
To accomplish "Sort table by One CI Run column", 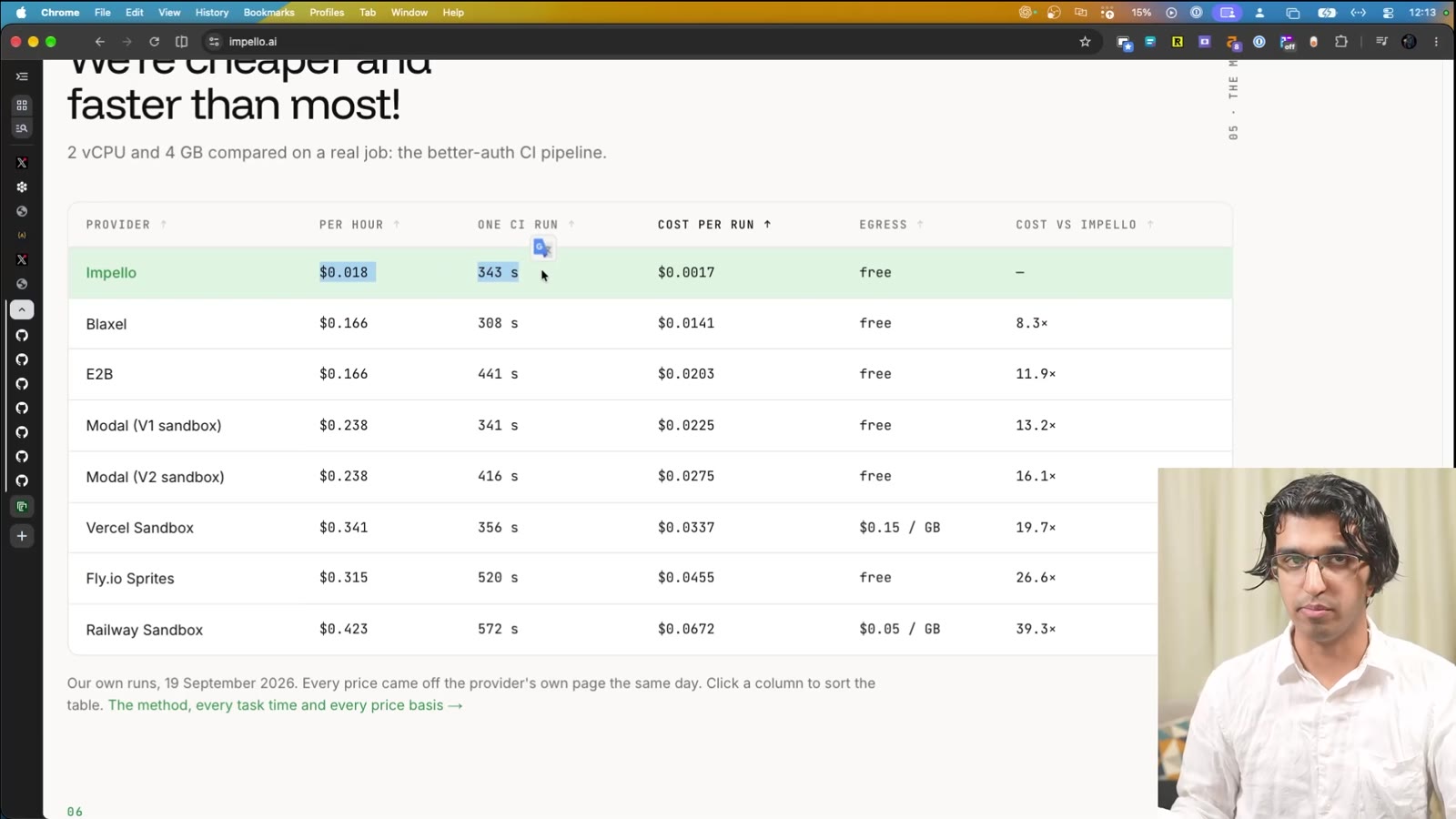I will point(526,225).
